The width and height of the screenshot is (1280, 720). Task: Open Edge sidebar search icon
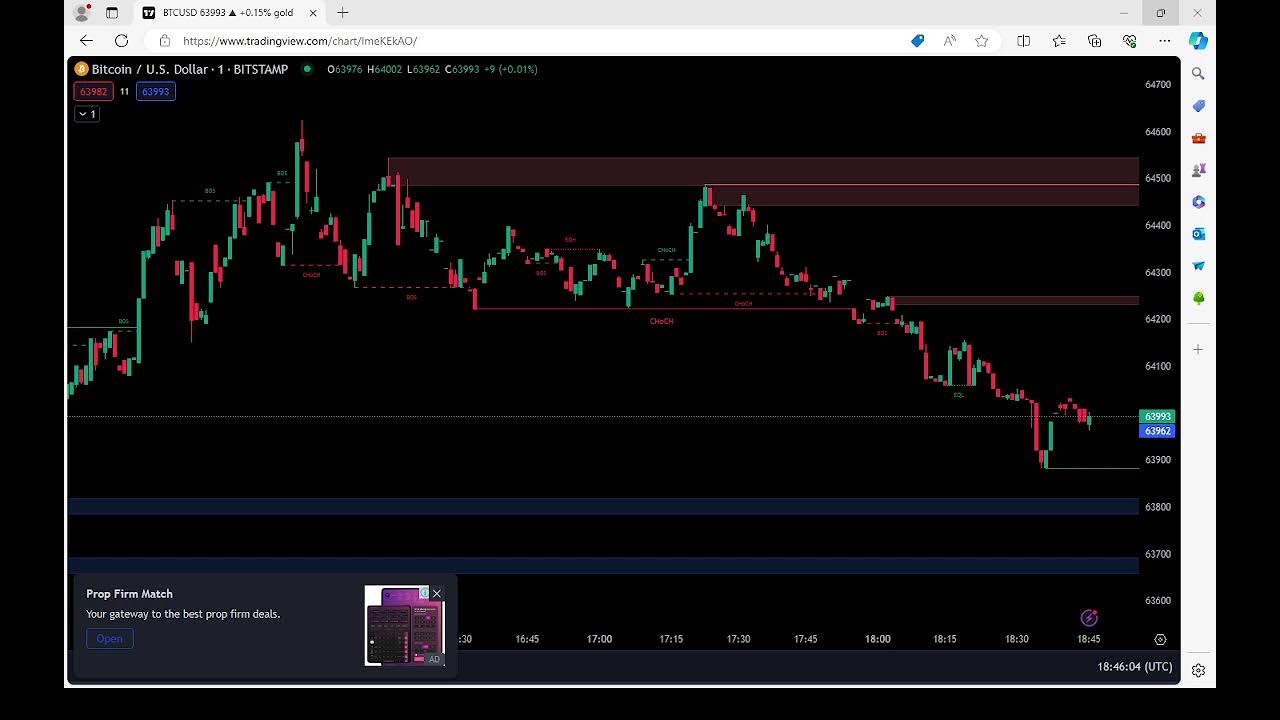pos(1198,74)
